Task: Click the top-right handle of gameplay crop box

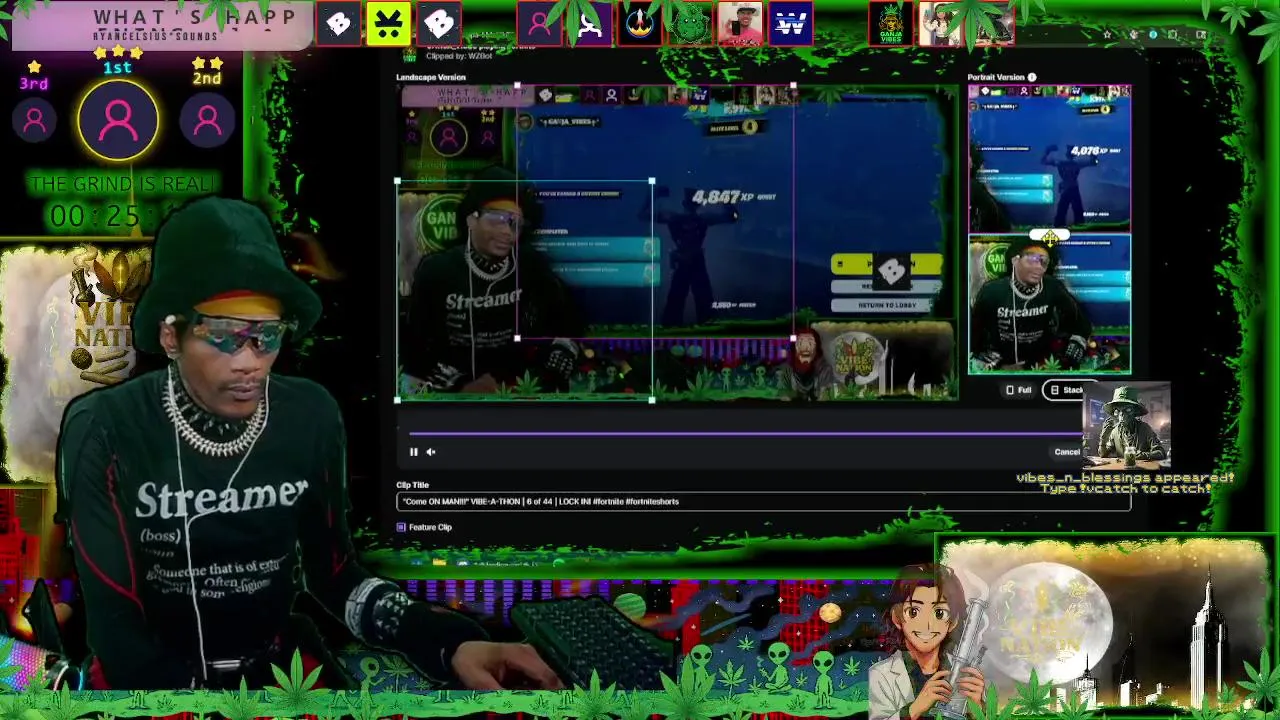Action: tap(793, 87)
